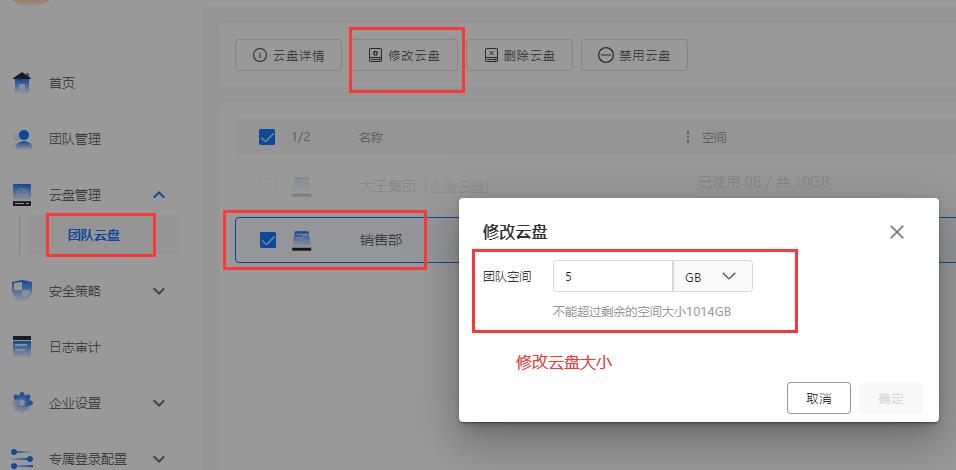
Task: Click the 1/2 selection count text
Action: (x=301, y=137)
